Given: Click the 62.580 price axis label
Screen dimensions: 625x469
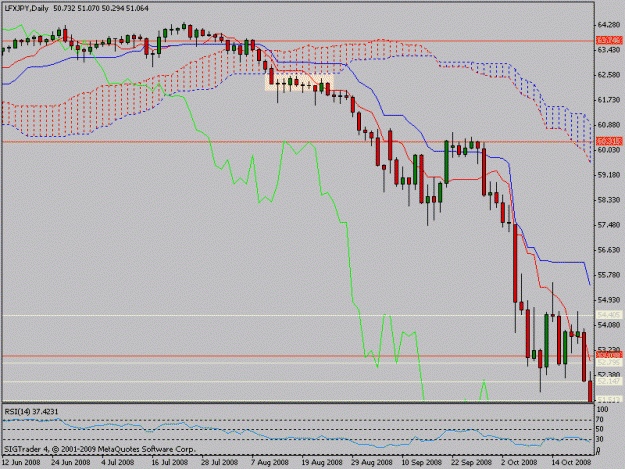Looking at the screenshot, I should 609,75.
